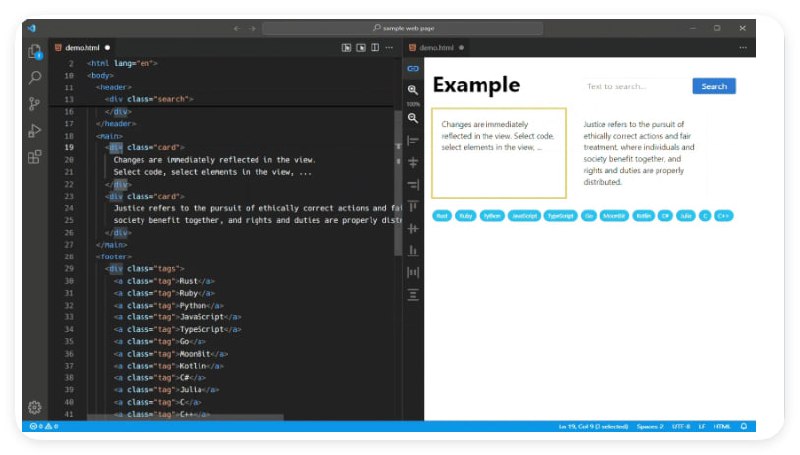This screenshot has height=455, width=800.
Task: Click the align left edges icon
Action: click(x=412, y=141)
